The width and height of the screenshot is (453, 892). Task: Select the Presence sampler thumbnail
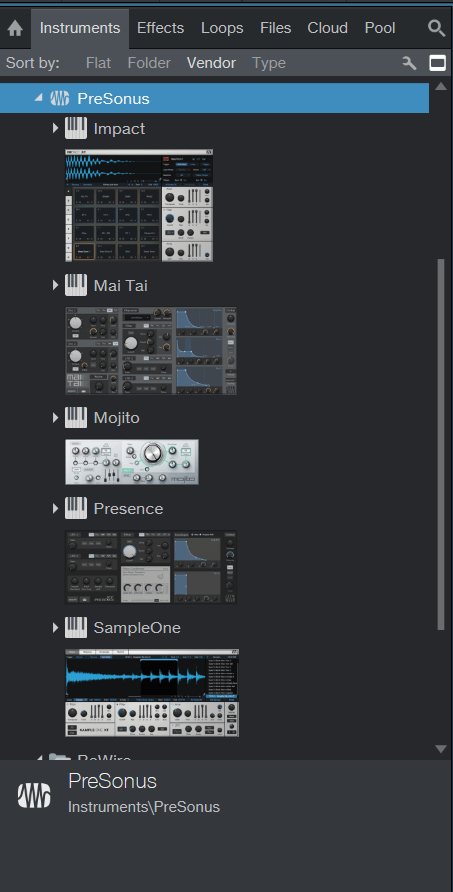coord(151,567)
